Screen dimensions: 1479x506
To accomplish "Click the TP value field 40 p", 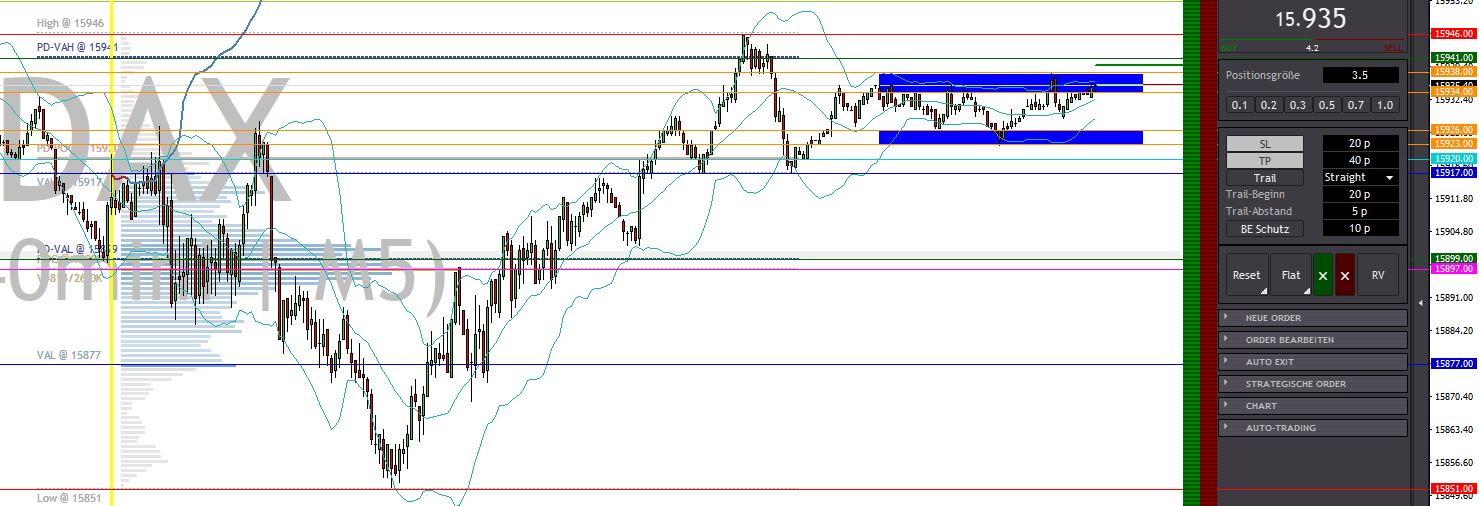I will 1360,161.
